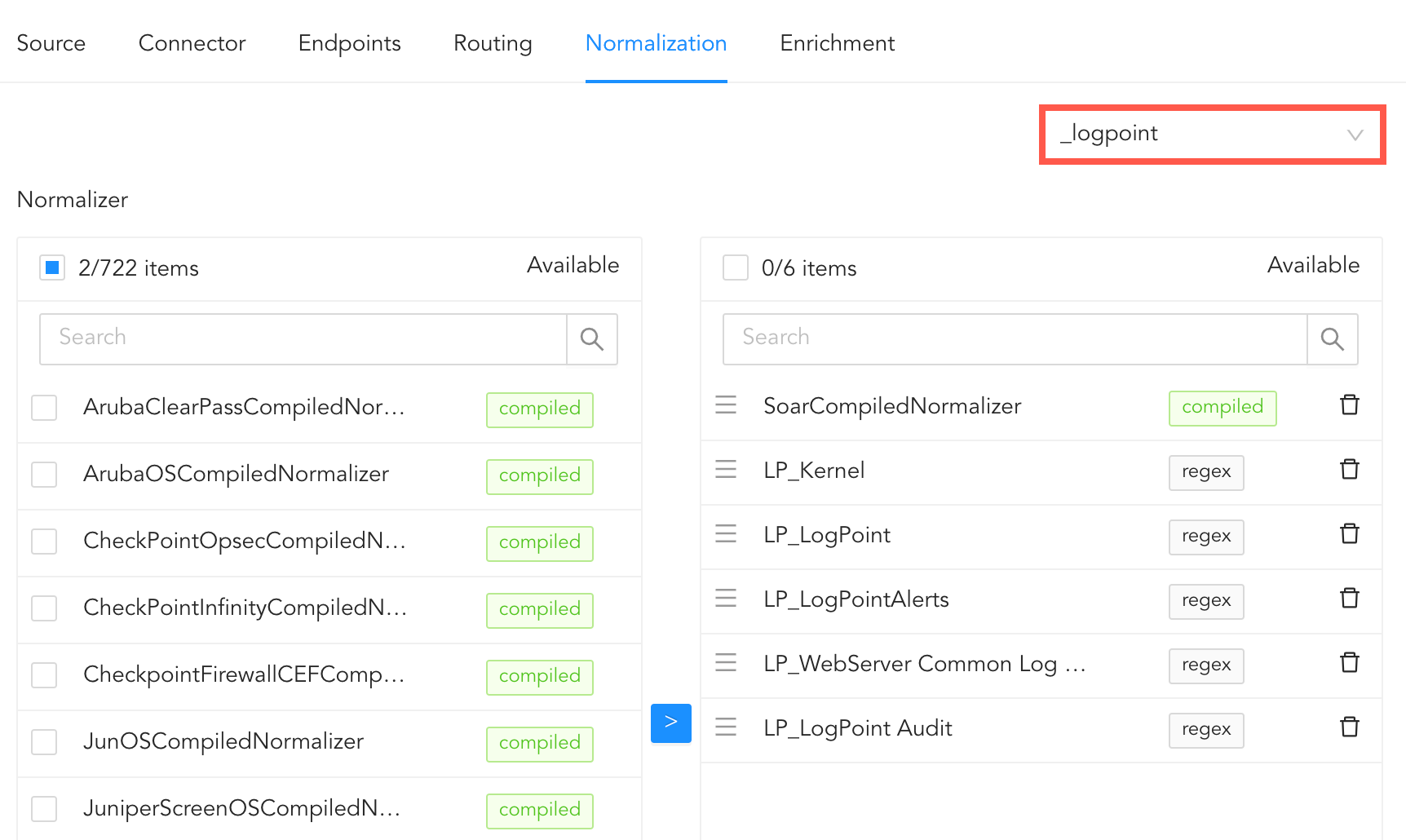Delete the SoarCompiledNormalizer entry via trash icon
This screenshot has width=1406, height=840.
tap(1350, 405)
